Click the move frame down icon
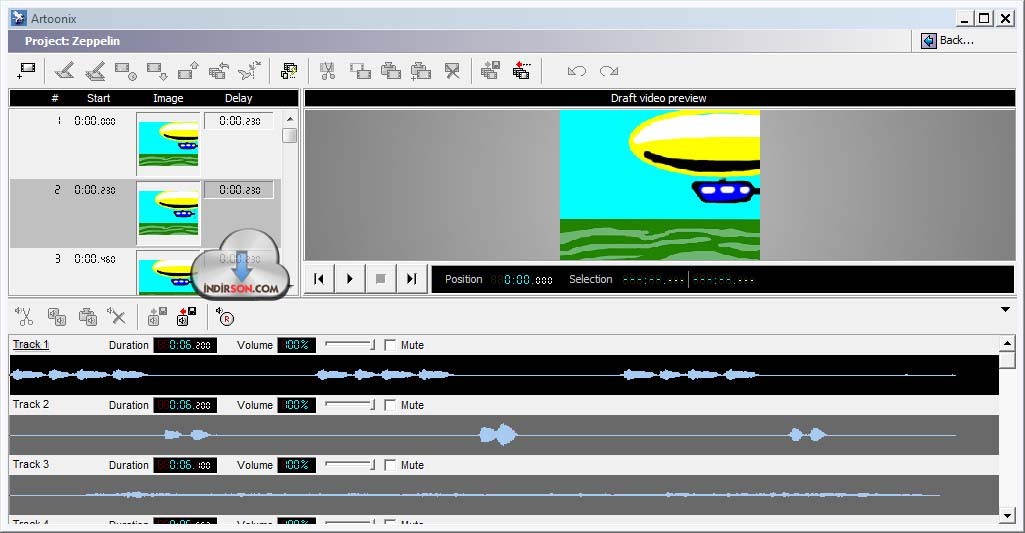Image resolution: width=1025 pixels, height=533 pixels. click(157, 71)
